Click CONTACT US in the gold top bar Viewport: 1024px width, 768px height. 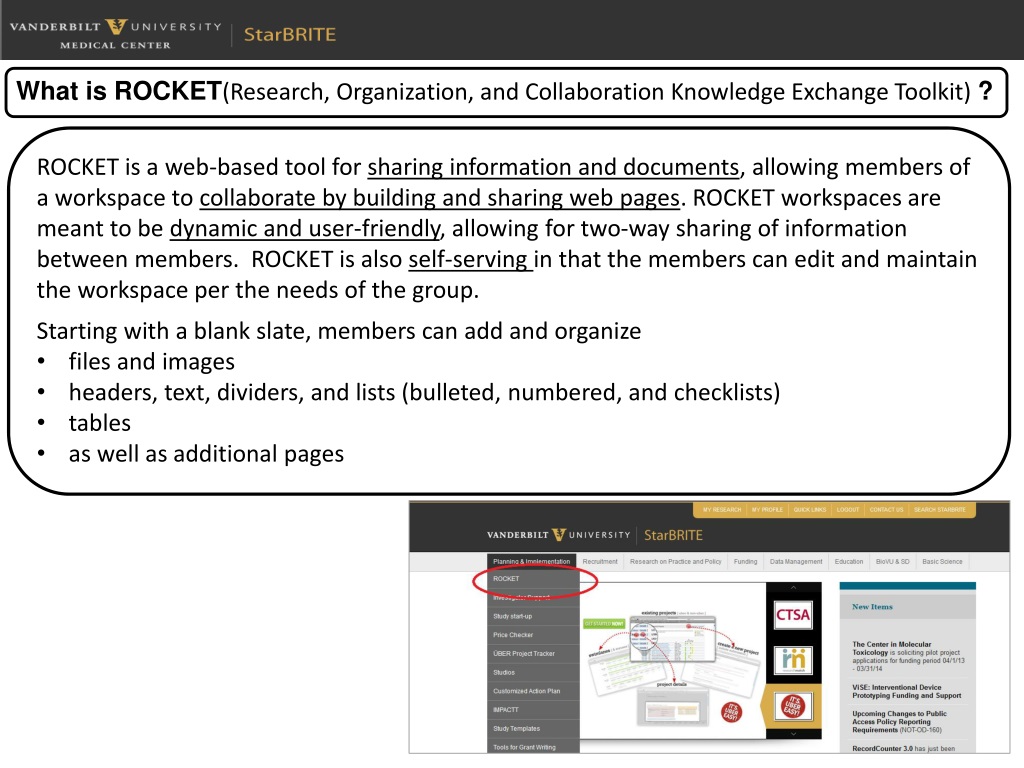click(x=886, y=509)
